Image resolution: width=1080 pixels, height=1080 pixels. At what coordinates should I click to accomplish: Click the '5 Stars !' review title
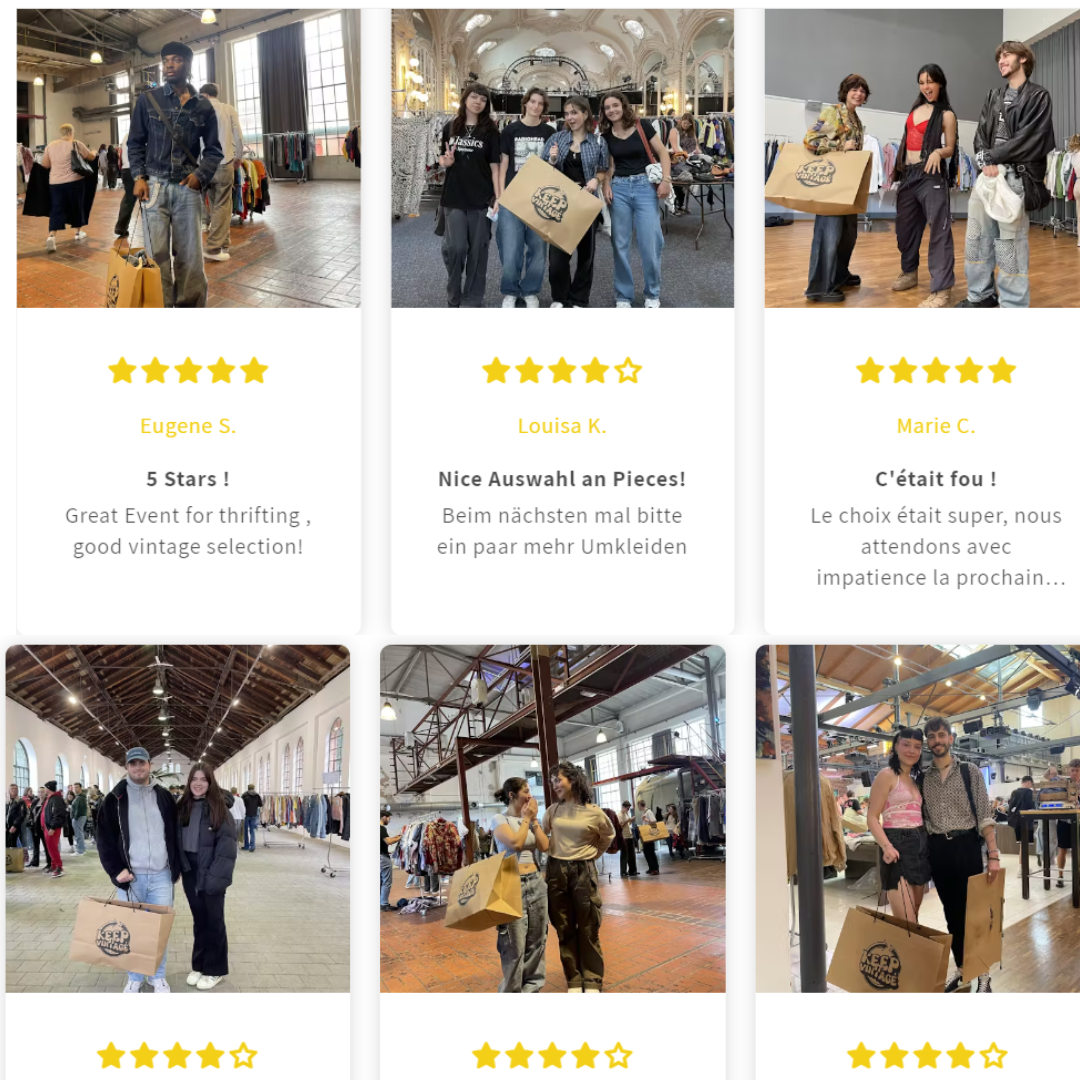point(188,479)
